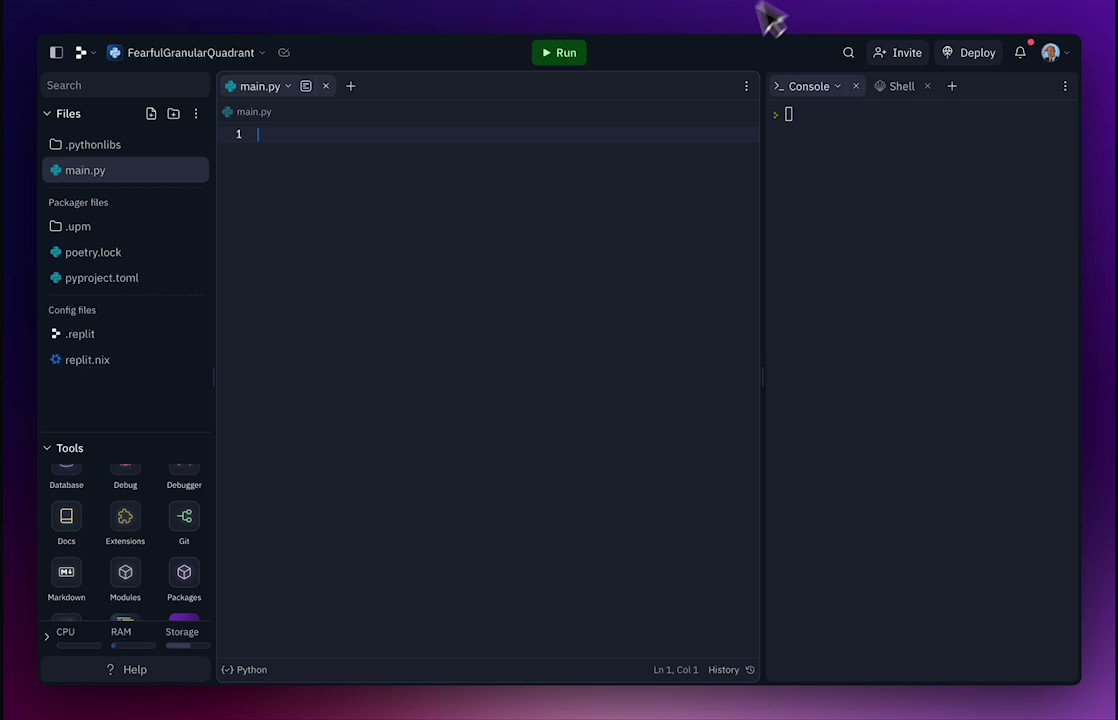This screenshot has height=720, width=1118.
Task: Create a new file icon
Action: (x=151, y=114)
